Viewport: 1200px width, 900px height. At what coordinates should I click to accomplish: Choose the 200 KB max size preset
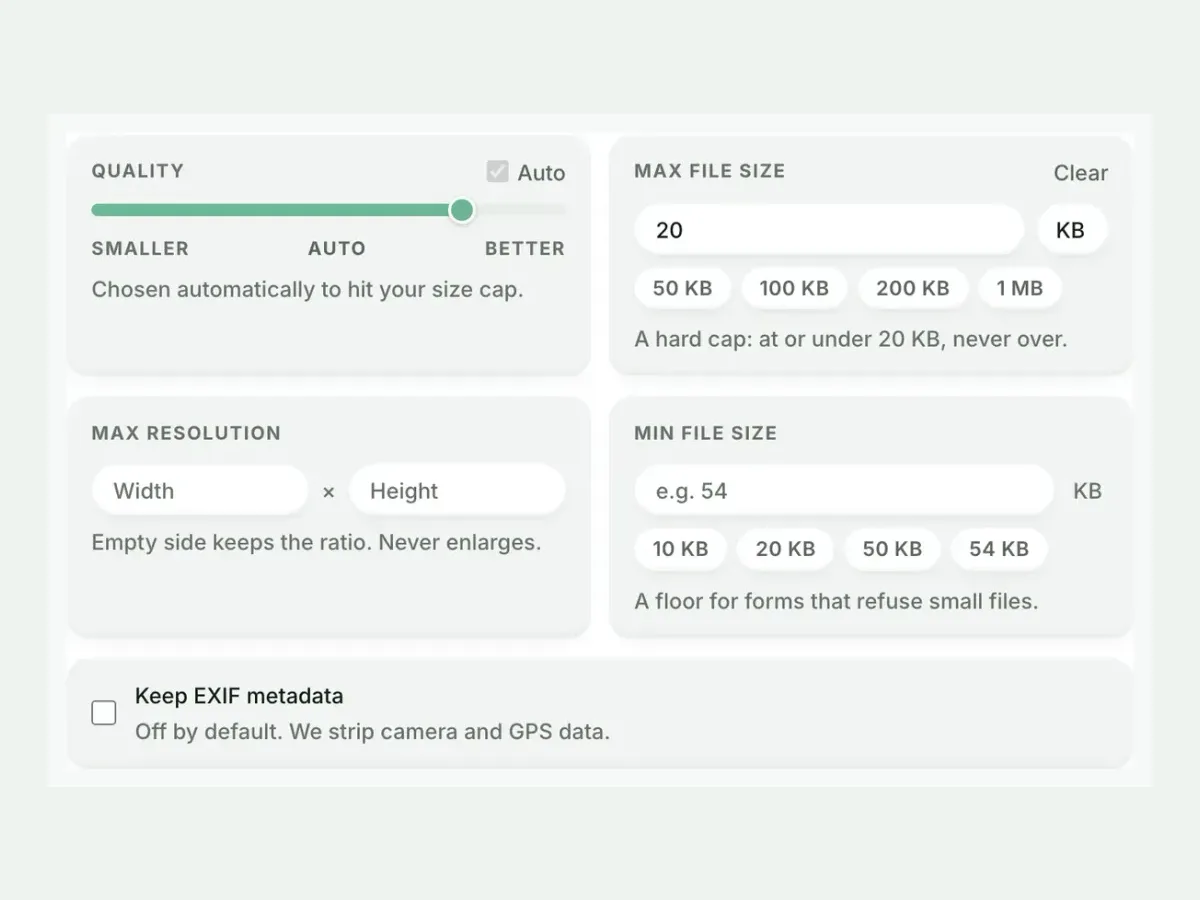click(912, 288)
